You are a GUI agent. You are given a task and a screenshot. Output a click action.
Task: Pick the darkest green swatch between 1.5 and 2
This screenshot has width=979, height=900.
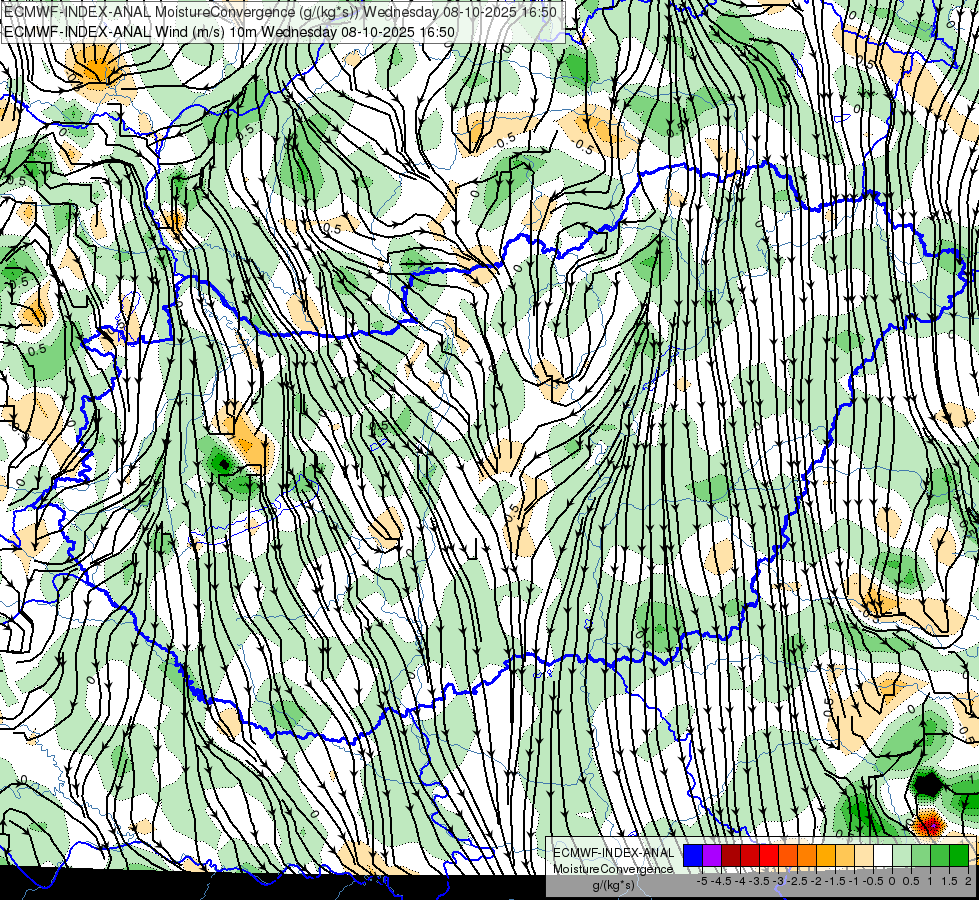point(959,855)
